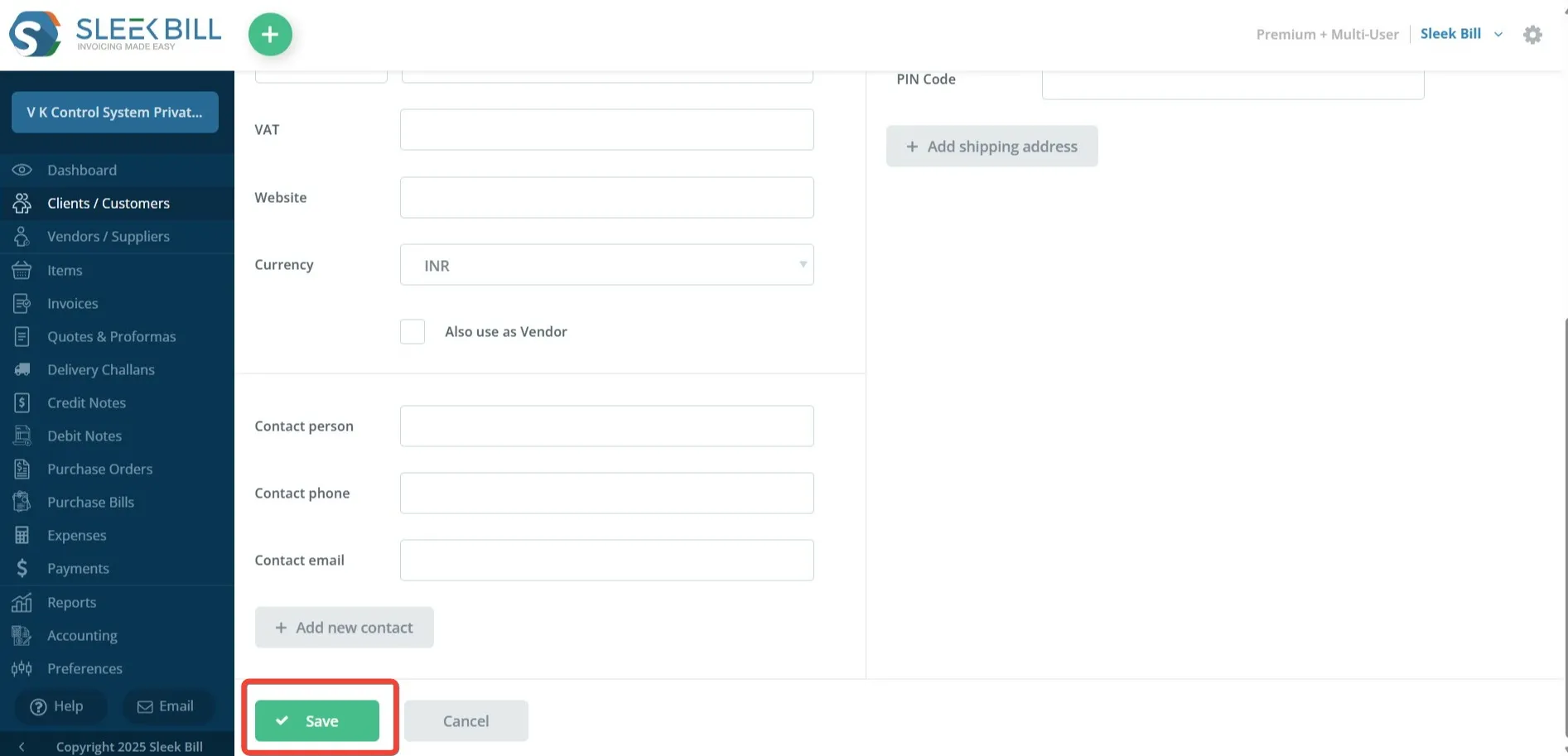Open the V K Control System company selector
This screenshot has width=1568, height=756.
tap(115, 112)
